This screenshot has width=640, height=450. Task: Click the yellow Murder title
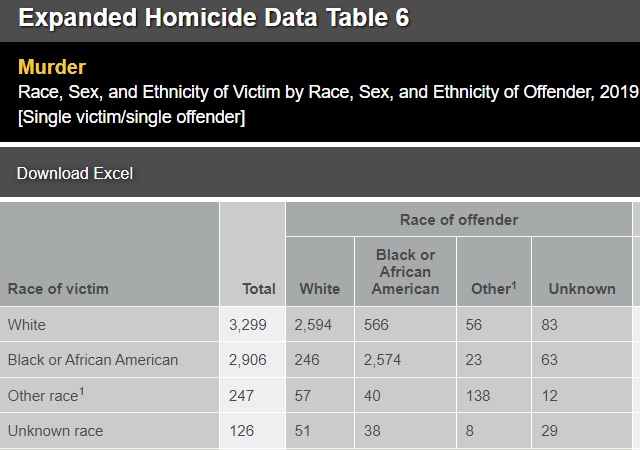coord(52,68)
